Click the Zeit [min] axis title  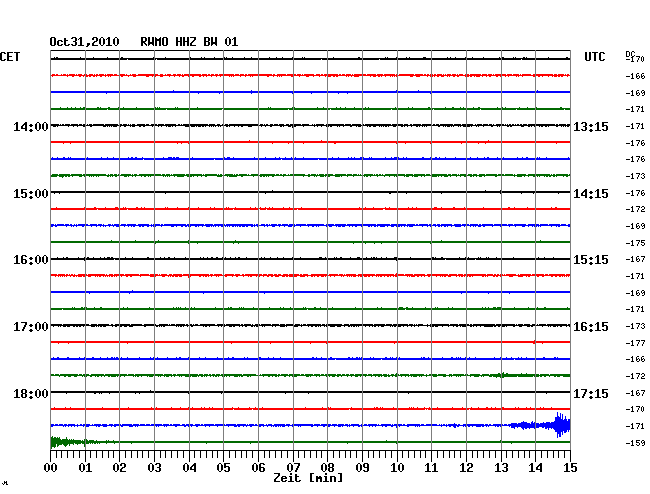tap(308, 478)
